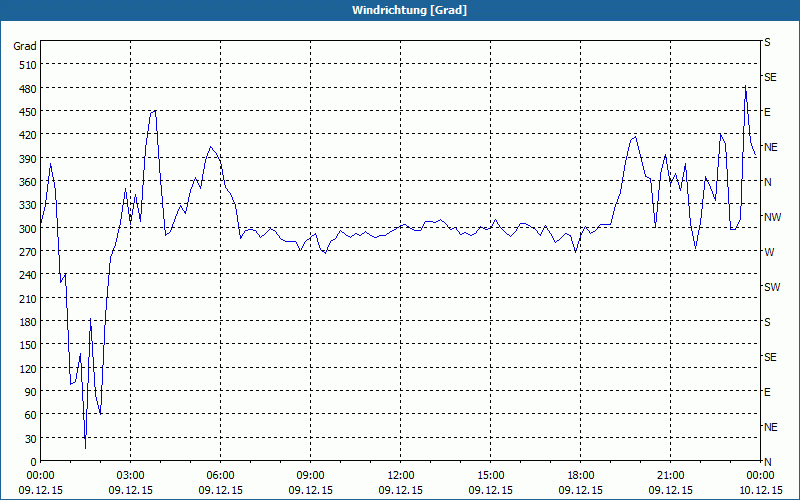Click the "09.12.15" date under "21:00"
Screen dimensions: 800x500
click(x=670, y=490)
